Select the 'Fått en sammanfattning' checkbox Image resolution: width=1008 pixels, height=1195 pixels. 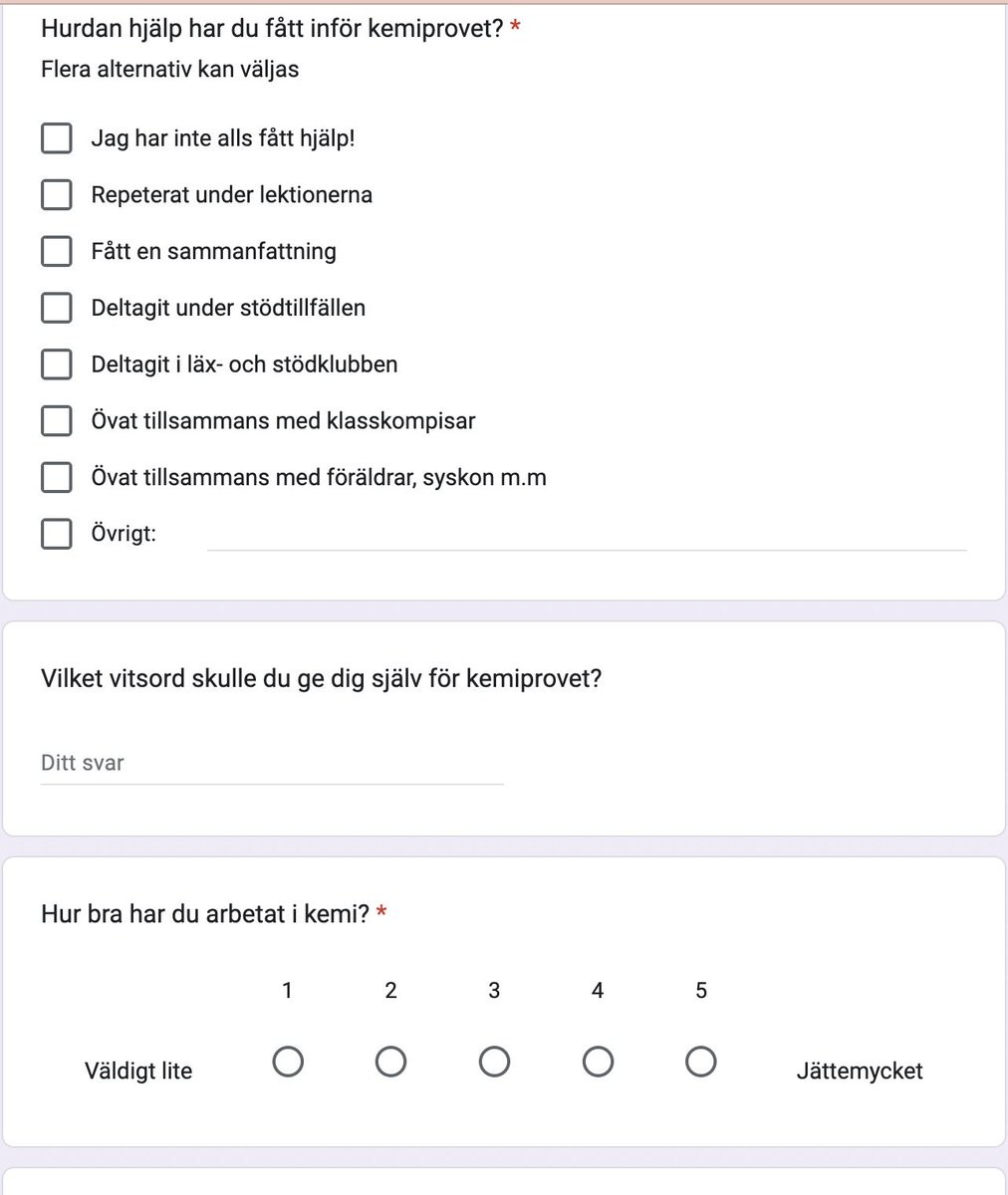pos(57,251)
